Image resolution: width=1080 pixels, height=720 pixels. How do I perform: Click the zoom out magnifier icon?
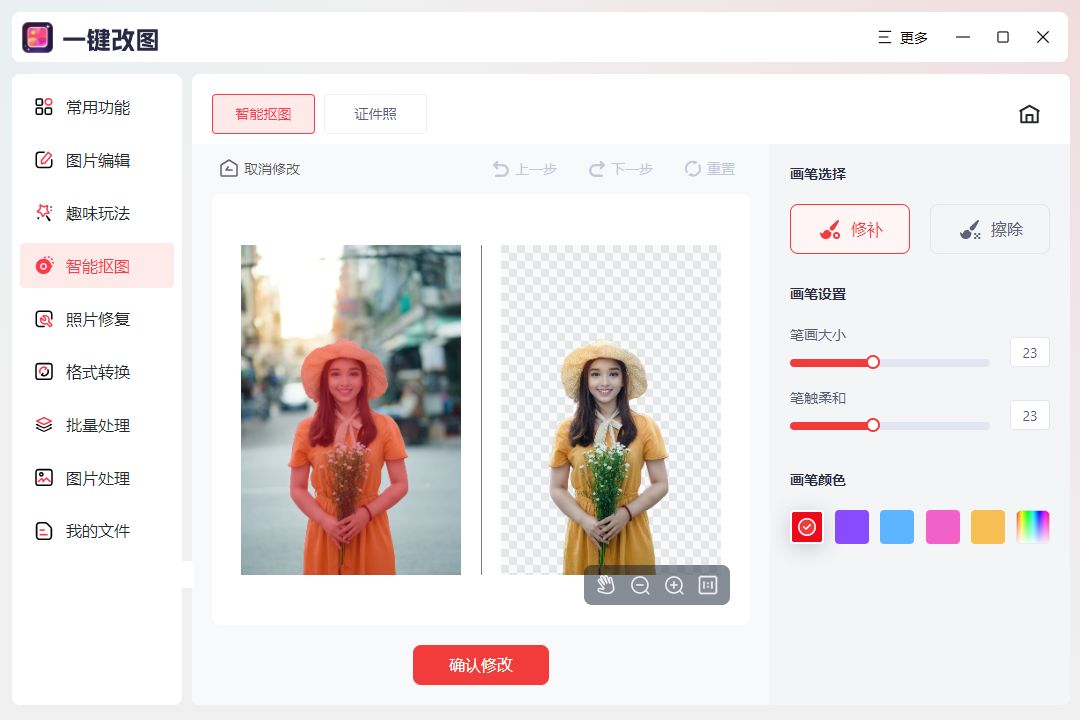tap(640, 585)
